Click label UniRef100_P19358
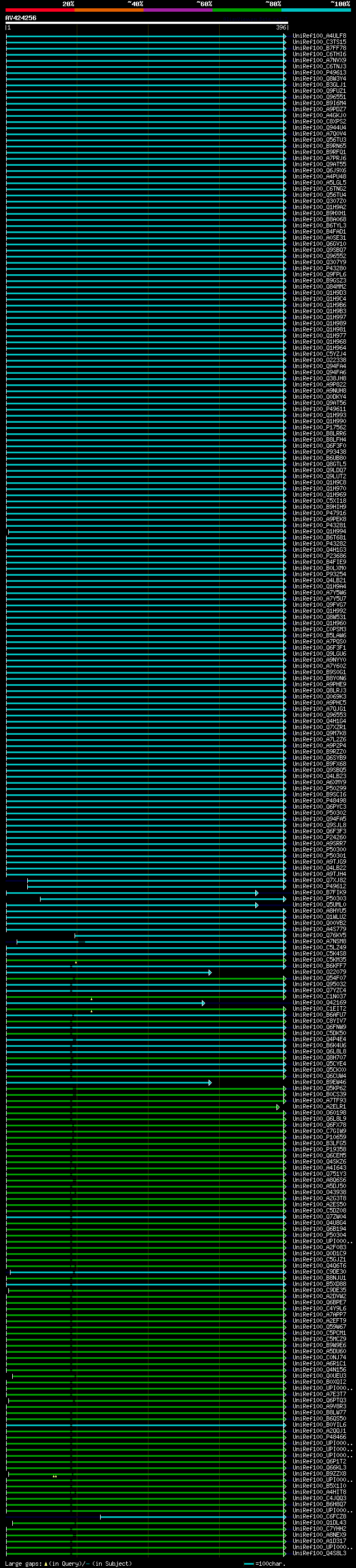356x1568 pixels. [319, 1149]
